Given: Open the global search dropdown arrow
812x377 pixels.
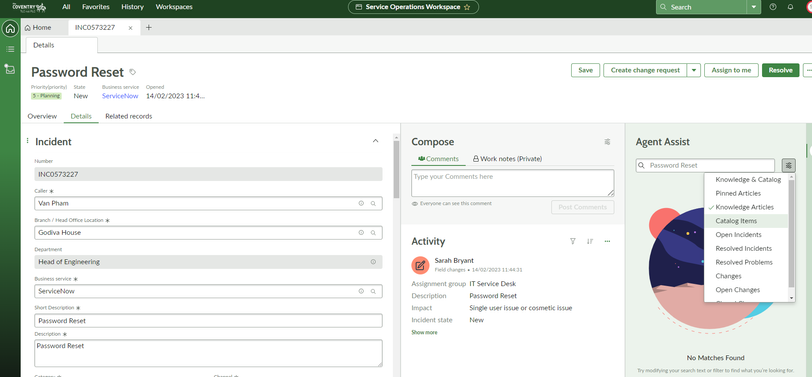Looking at the screenshot, I should point(753,7).
